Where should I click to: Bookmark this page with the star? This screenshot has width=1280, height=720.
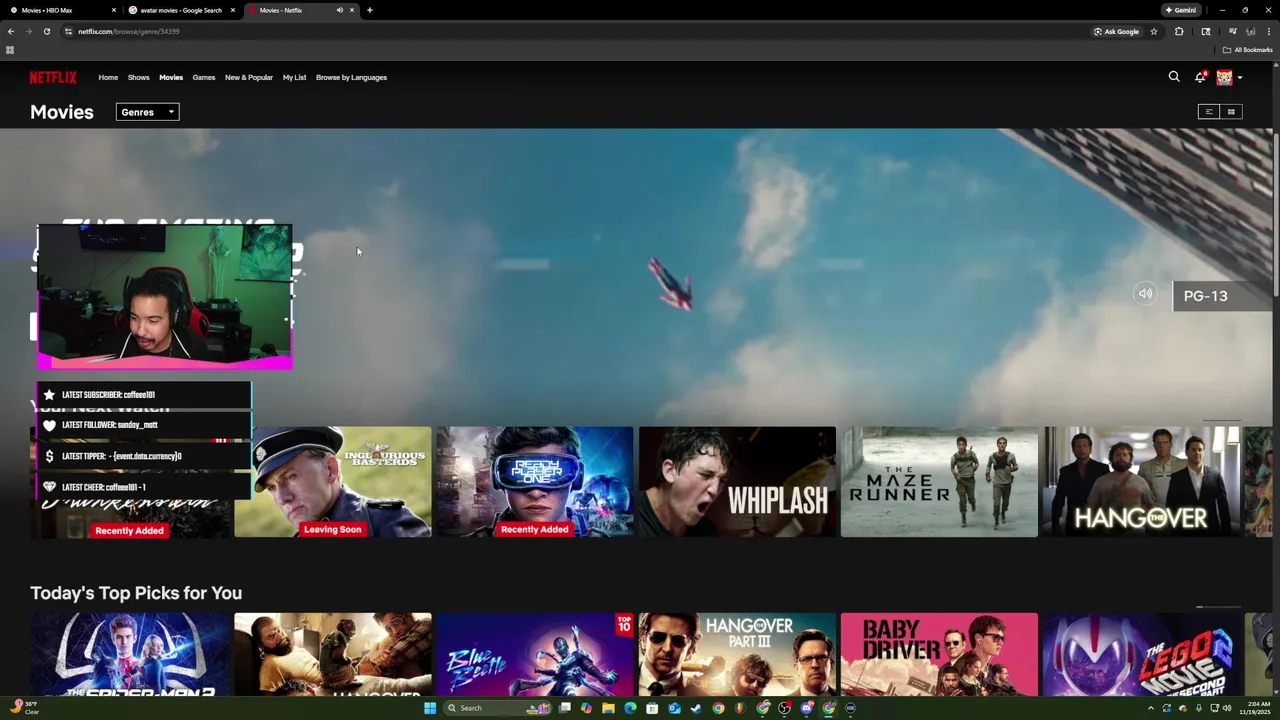[1153, 31]
